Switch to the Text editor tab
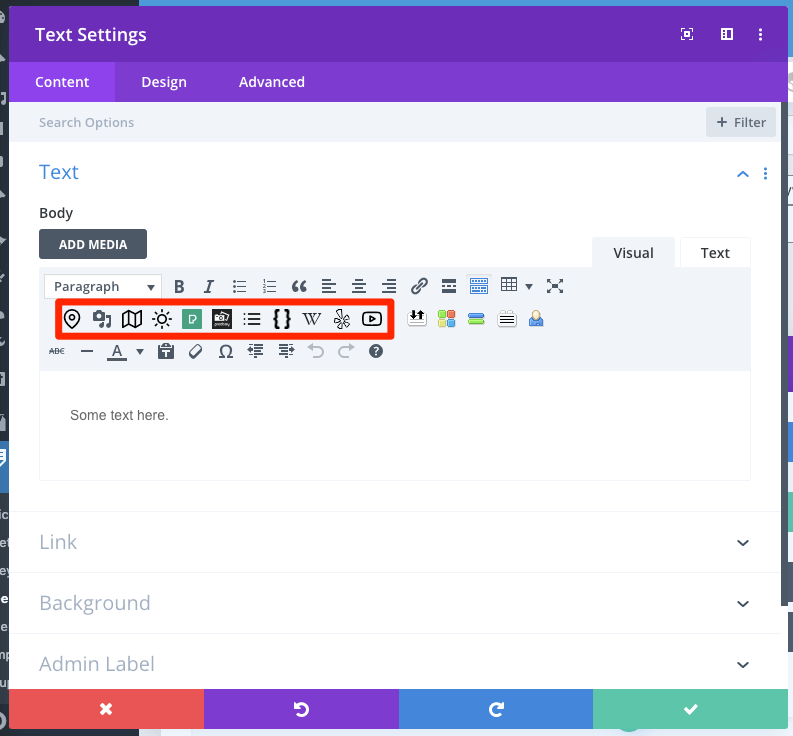The height and width of the screenshot is (736, 793). click(714, 253)
